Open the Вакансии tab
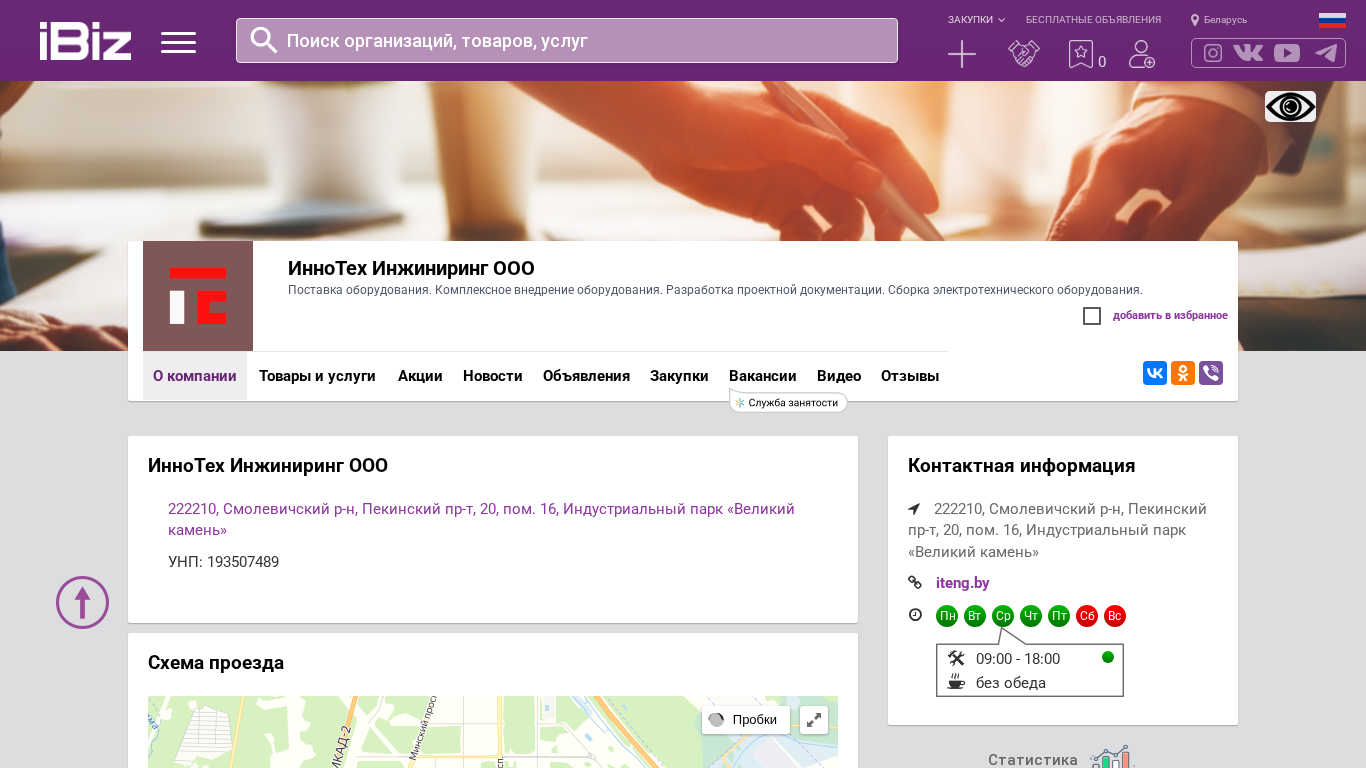Image resolution: width=1366 pixels, height=768 pixels. pyautogui.click(x=762, y=376)
